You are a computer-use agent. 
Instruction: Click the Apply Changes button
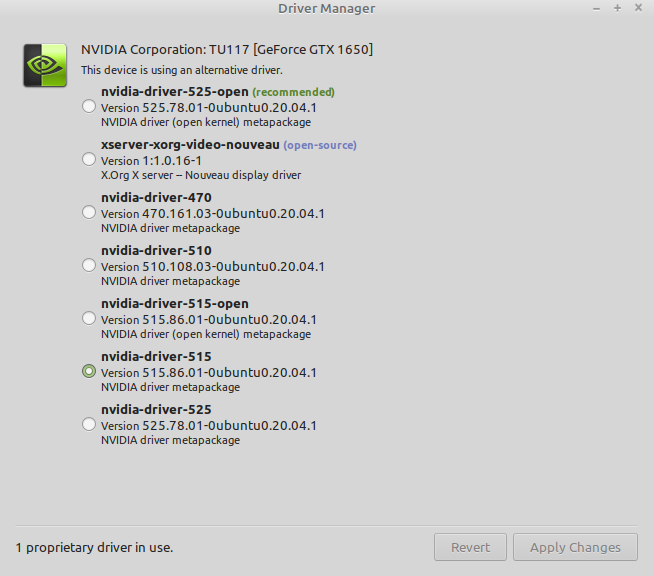click(x=575, y=547)
